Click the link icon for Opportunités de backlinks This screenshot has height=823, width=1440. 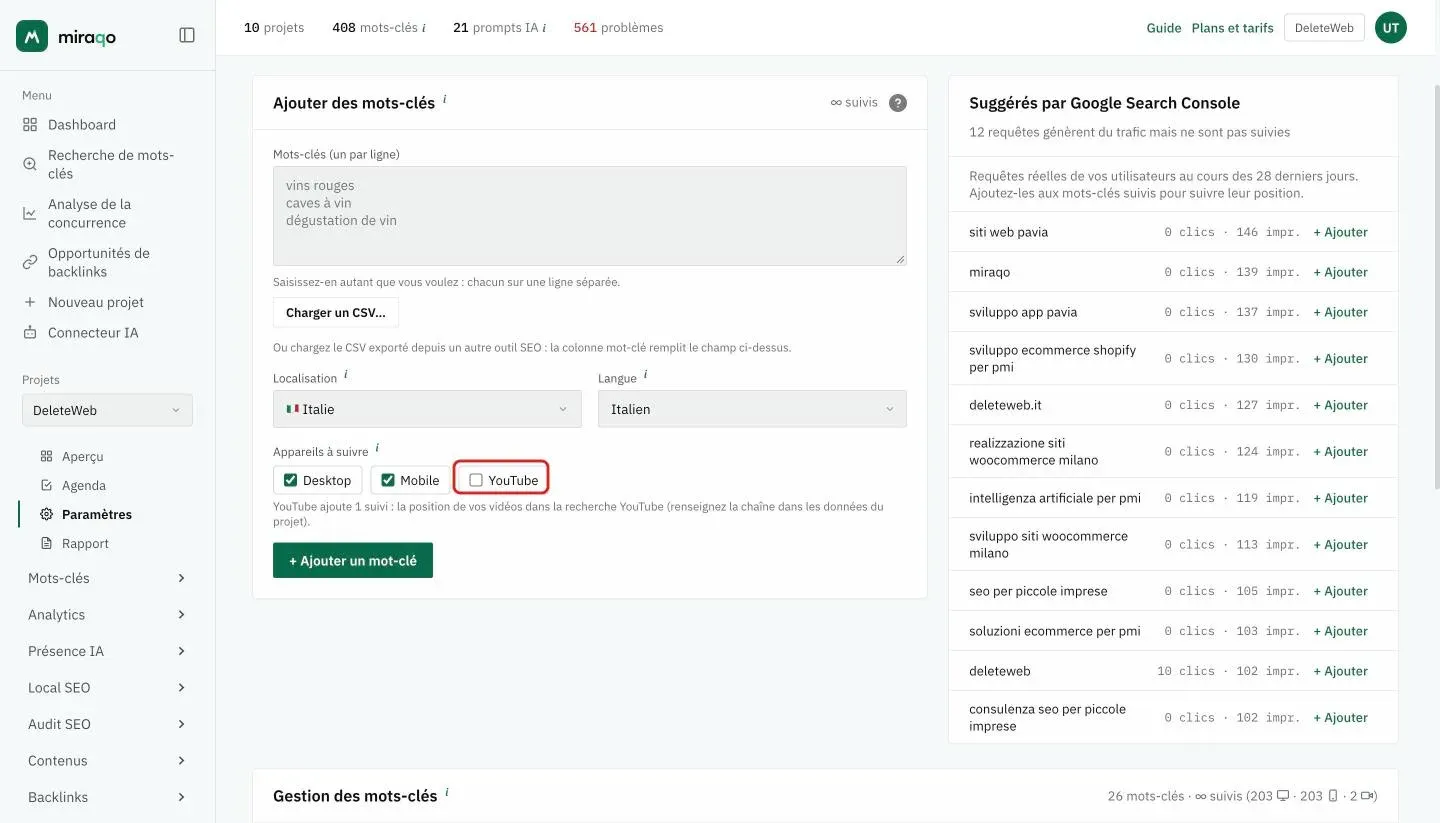[30, 262]
